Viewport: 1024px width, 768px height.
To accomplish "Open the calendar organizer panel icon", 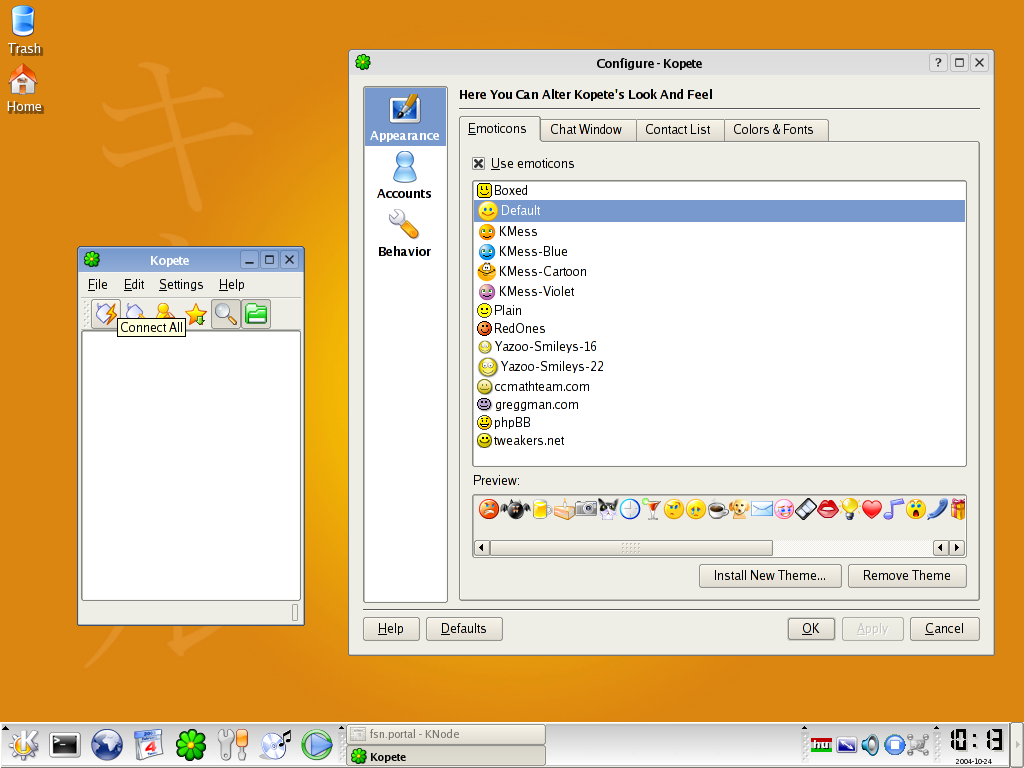I will [149, 745].
